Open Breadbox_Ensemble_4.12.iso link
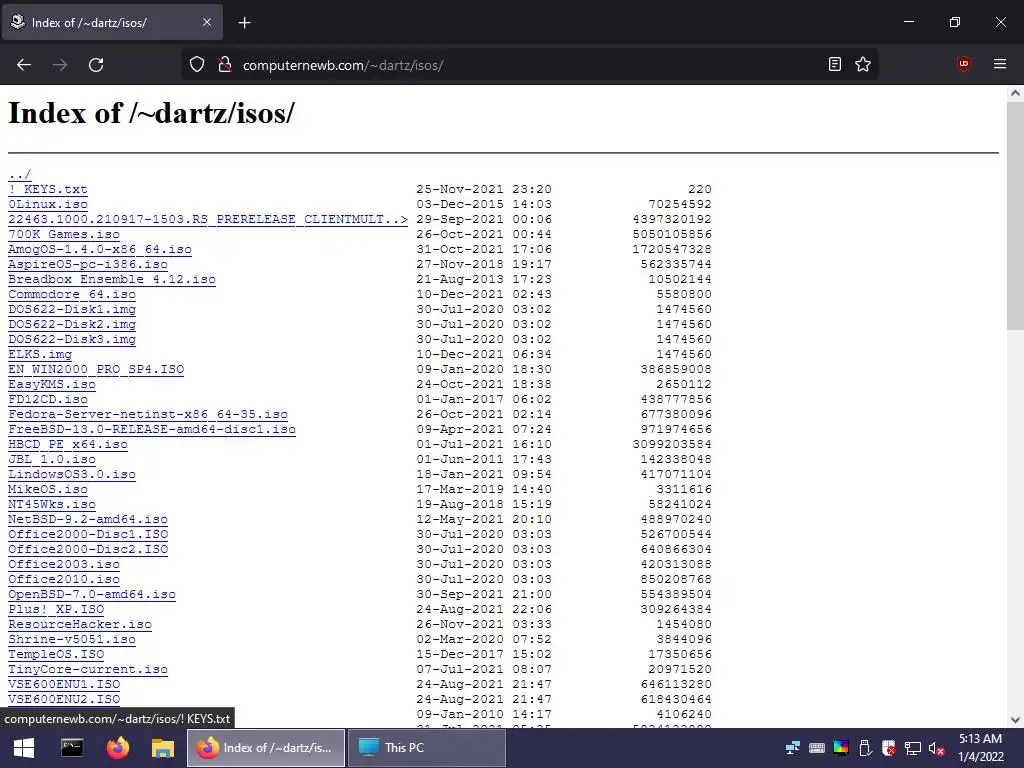 click(112, 280)
